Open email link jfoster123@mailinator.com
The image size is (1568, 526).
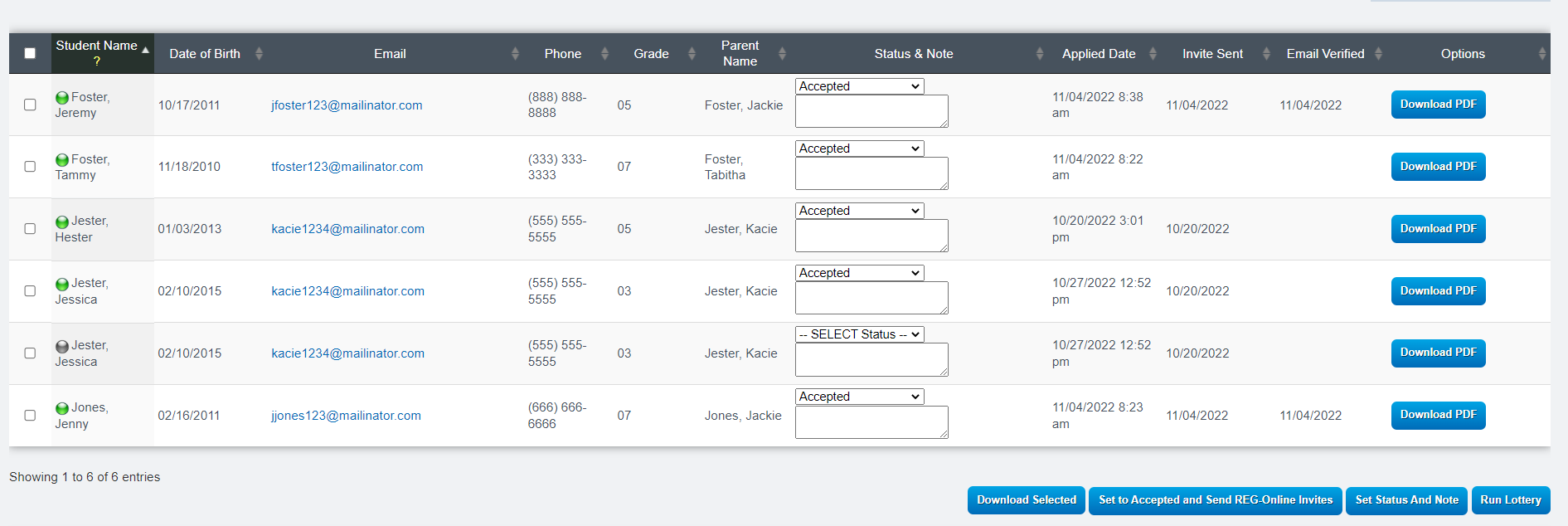click(347, 105)
